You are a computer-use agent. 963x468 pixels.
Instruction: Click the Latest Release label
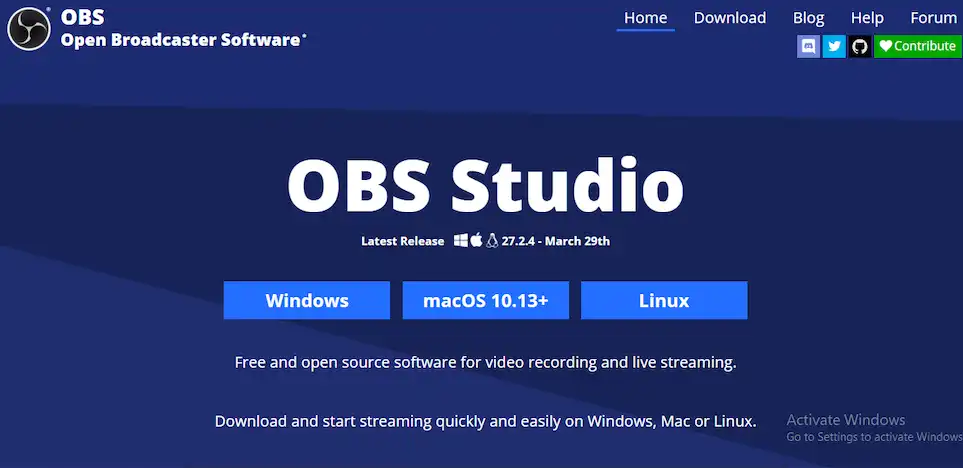point(403,241)
